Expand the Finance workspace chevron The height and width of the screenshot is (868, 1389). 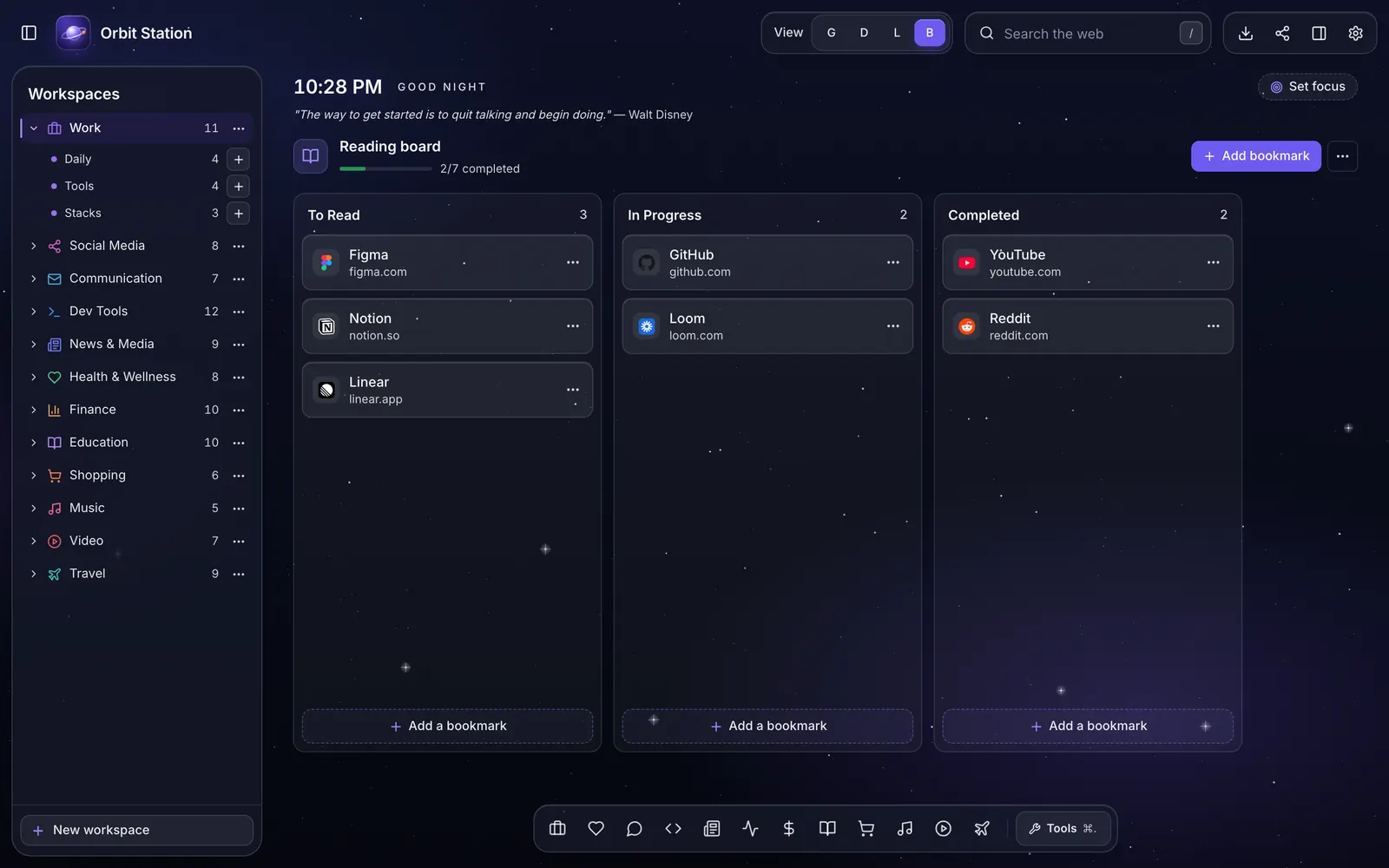(x=34, y=410)
